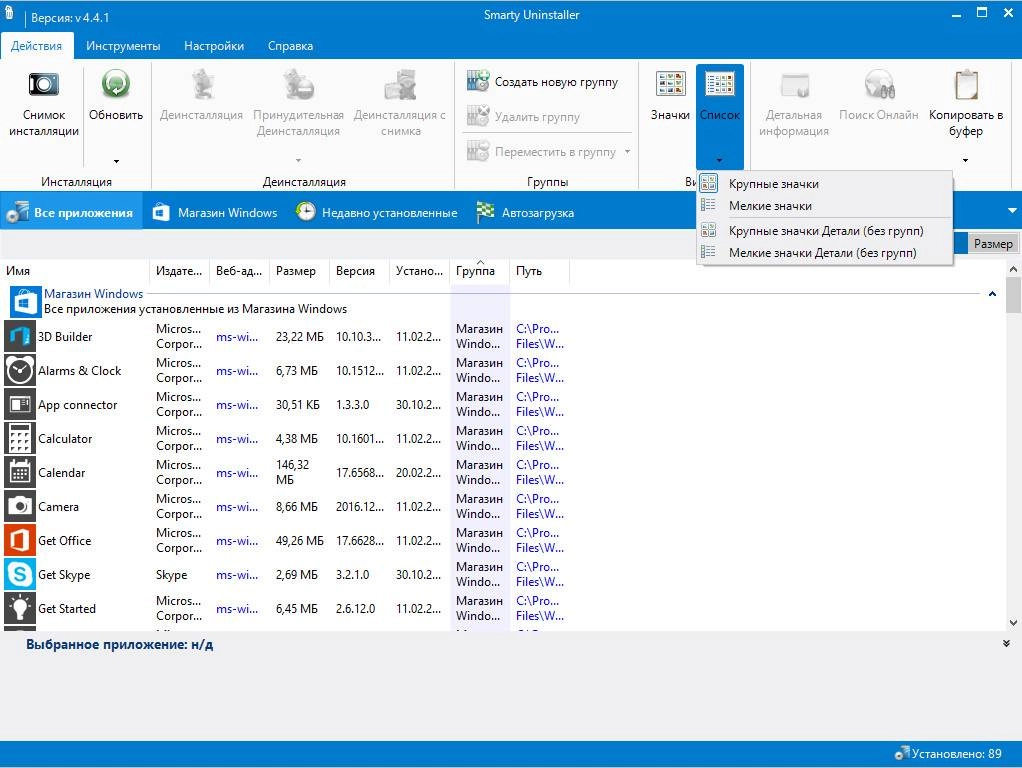This screenshot has height=768, width=1022.
Task: Expand the filter tabs overflow arrow
Action: [x=1012, y=211]
